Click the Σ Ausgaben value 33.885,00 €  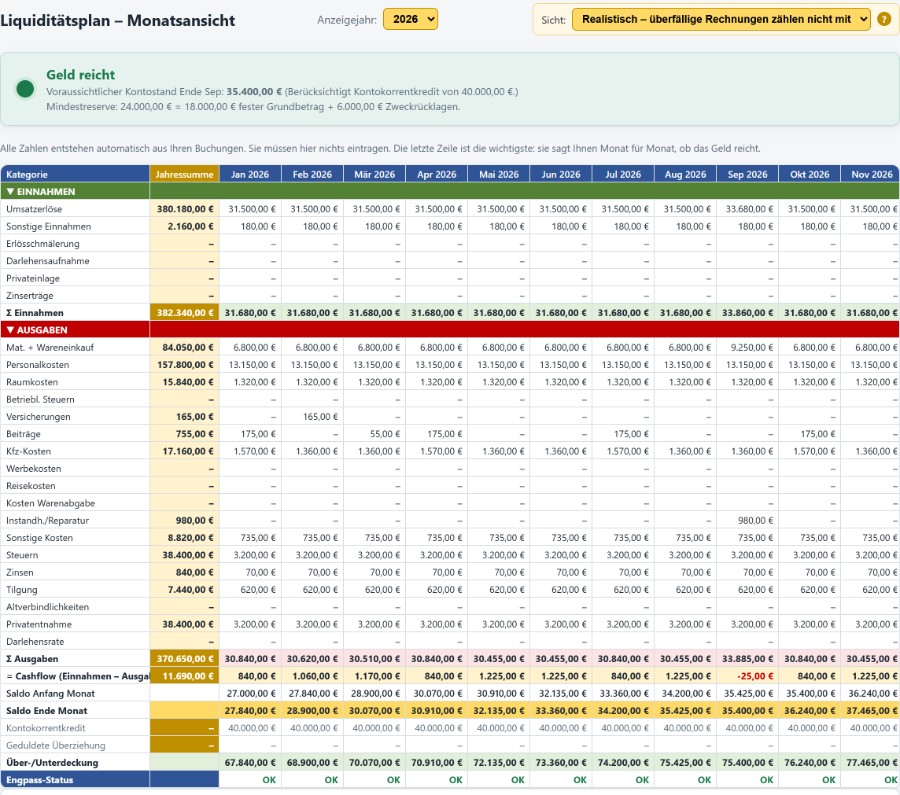point(748,659)
